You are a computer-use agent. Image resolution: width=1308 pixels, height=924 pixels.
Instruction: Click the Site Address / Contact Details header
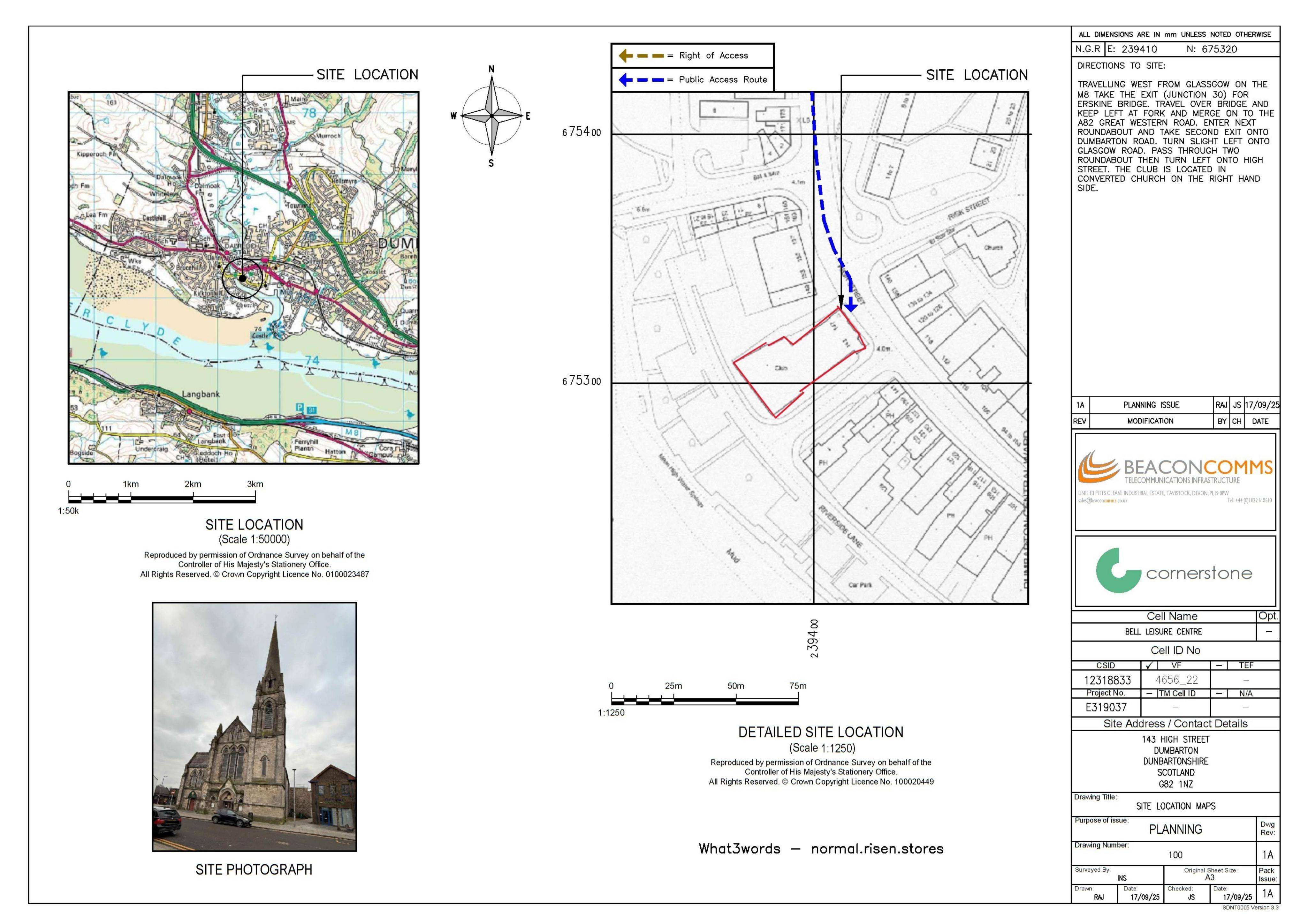(x=1175, y=724)
